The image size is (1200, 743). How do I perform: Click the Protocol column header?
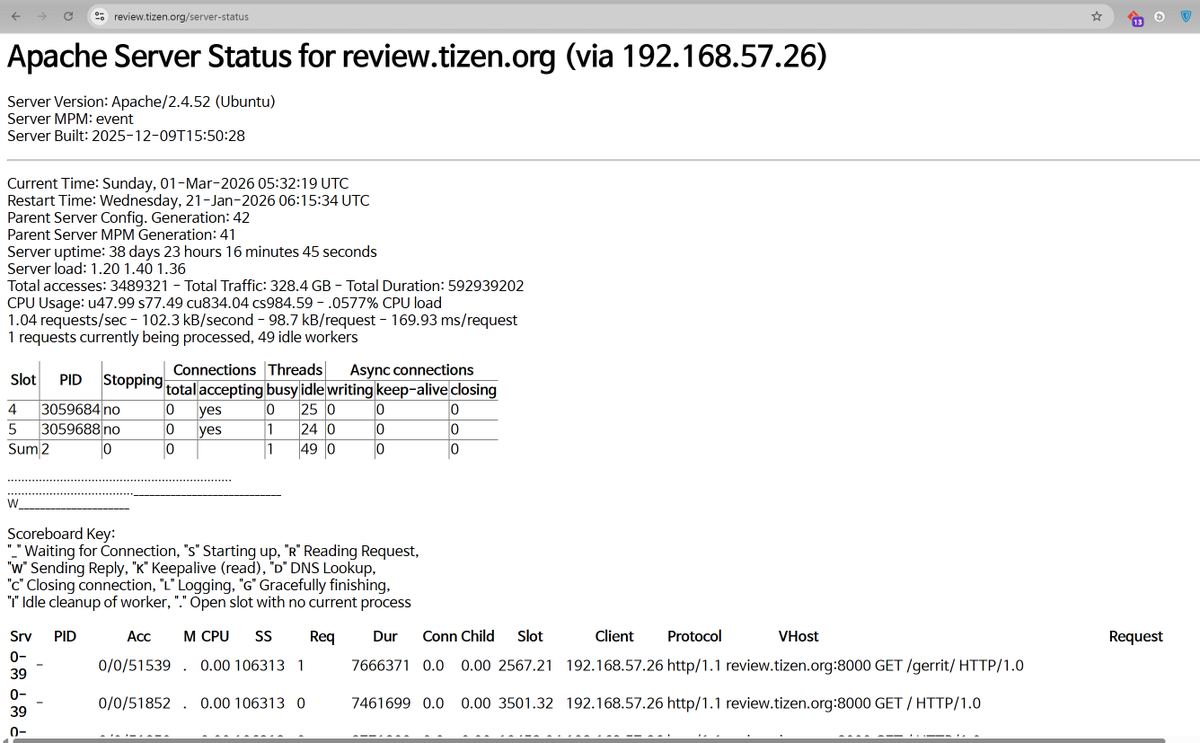click(x=694, y=636)
